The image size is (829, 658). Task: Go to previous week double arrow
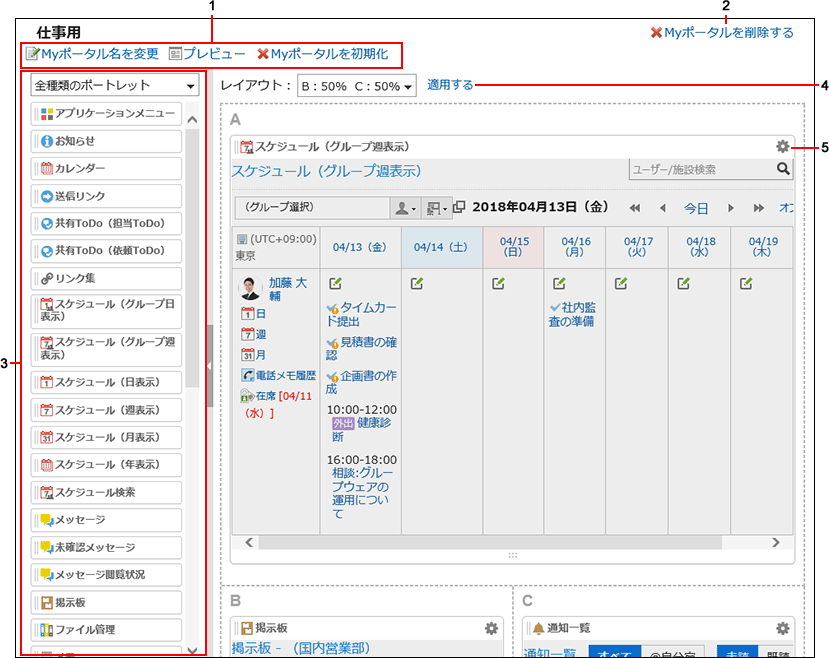pyautogui.click(x=635, y=208)
